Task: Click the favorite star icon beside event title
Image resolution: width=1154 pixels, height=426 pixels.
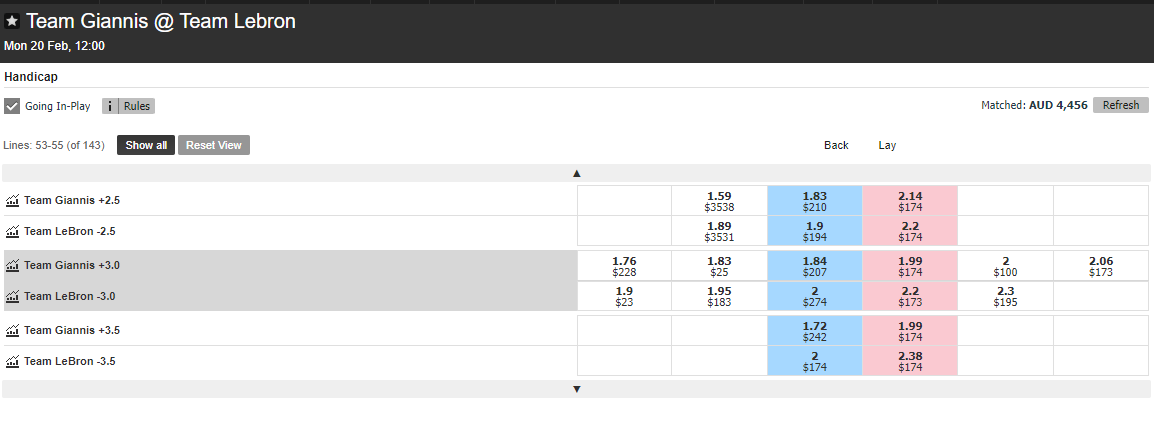Action: [12, 21]
